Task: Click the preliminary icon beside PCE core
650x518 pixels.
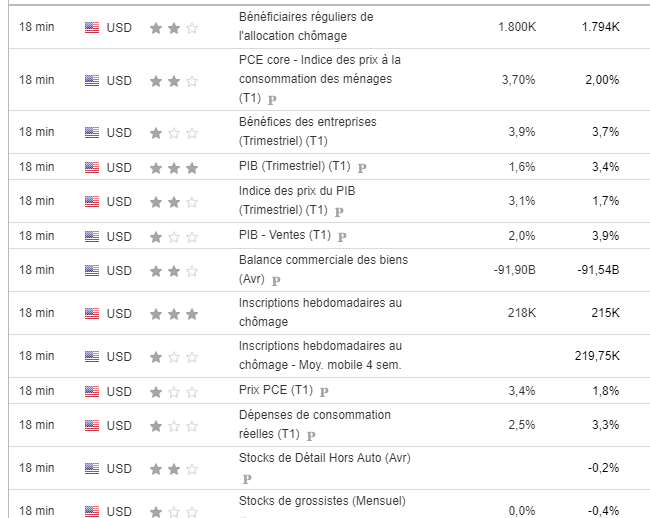Action: point(273,100)
